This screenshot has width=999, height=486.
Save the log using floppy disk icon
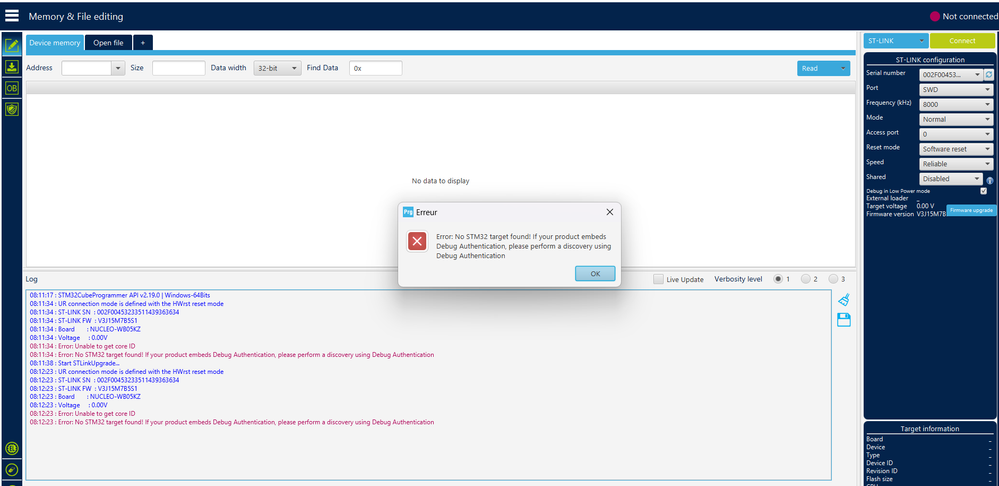pyautogui.click(x=844, y=320)
